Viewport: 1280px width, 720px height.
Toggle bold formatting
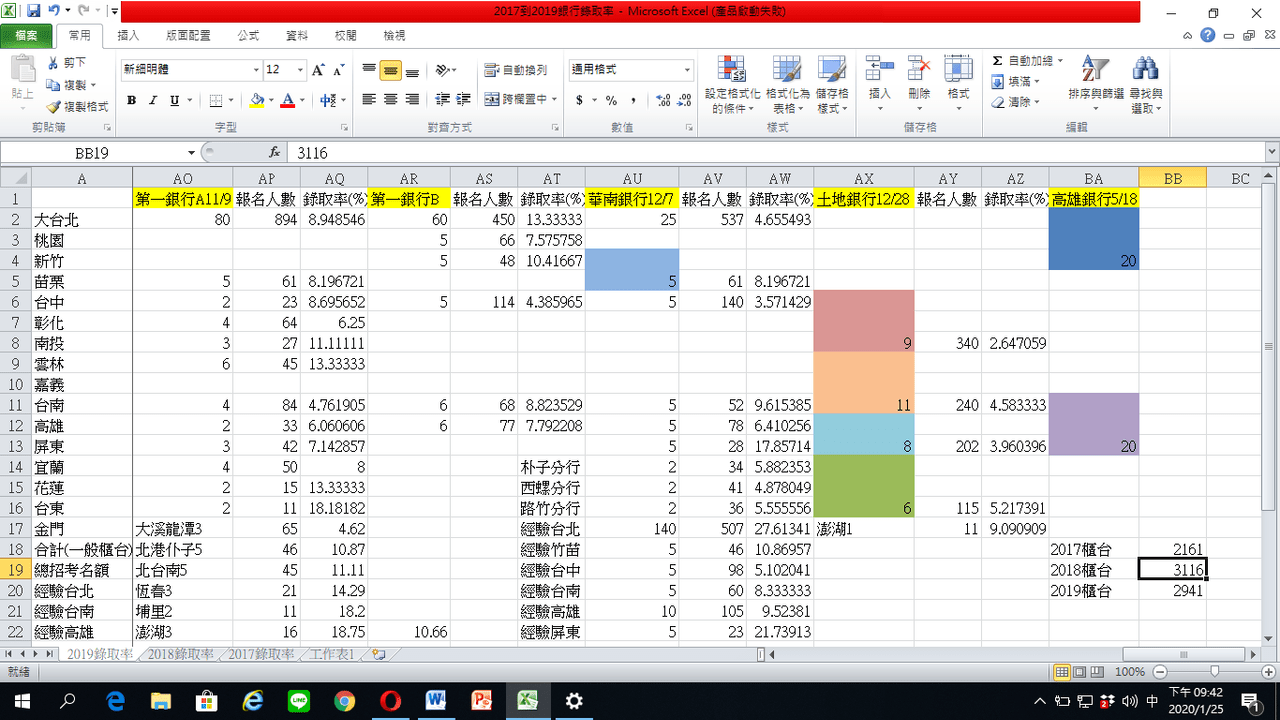131,100
